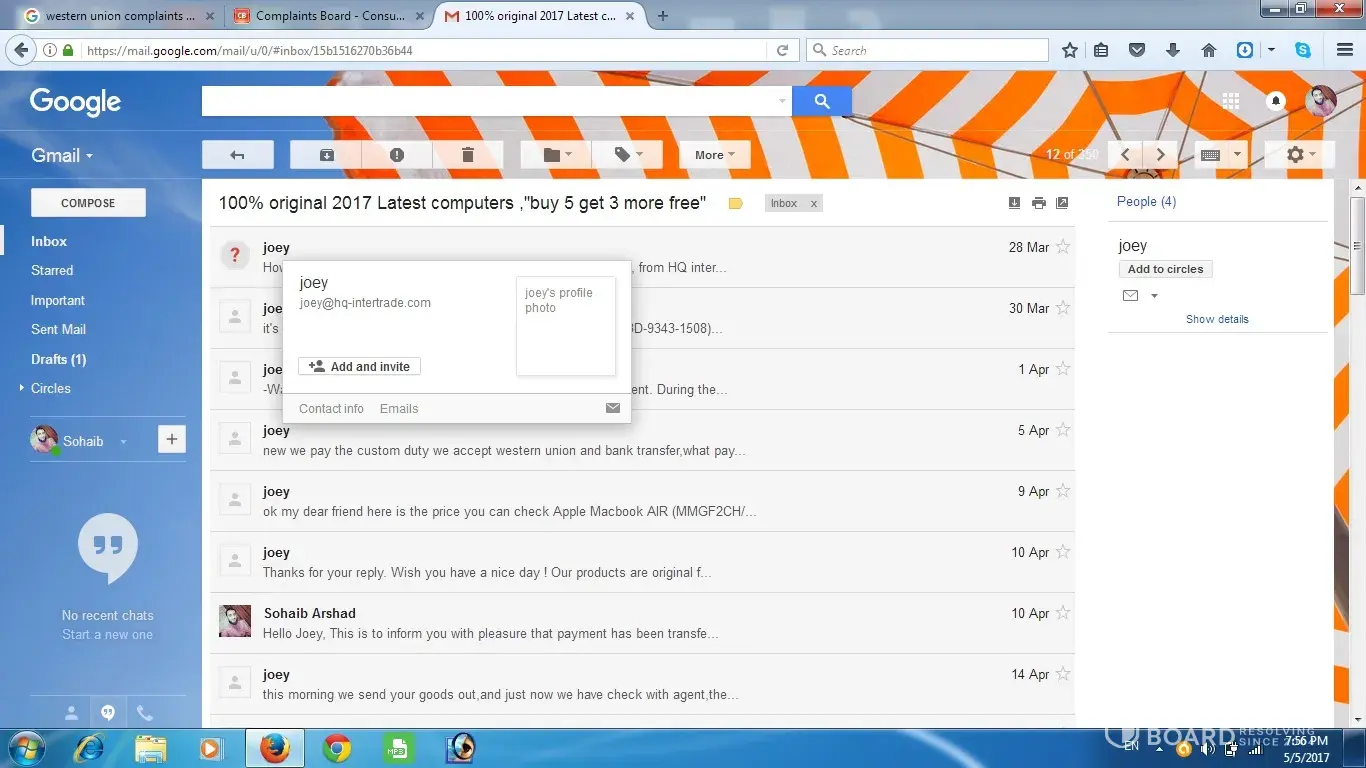Viewport: 1366px width, 768px height.
Task: Open the Inbox folder
Action: click(49, 241)
